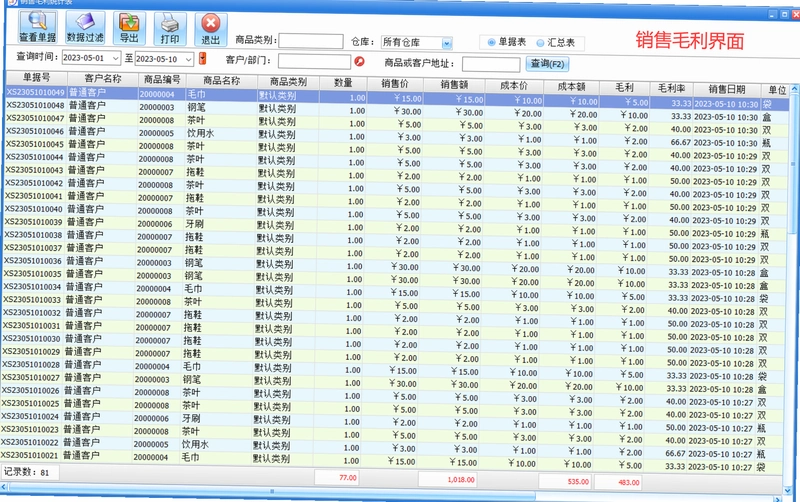Focus the 客户/部门 input field

coord(314,61)
